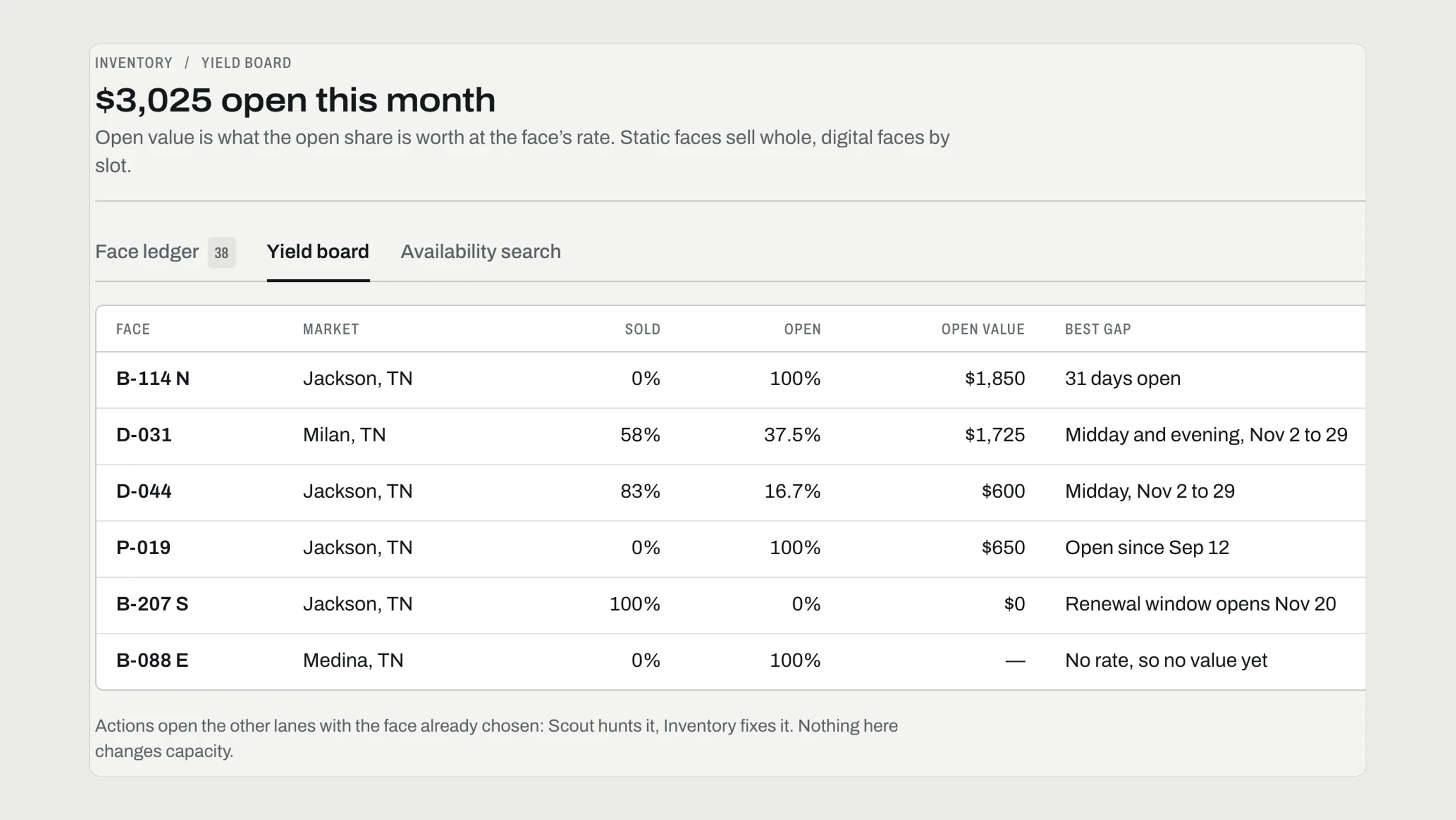Click the $0 open value
Image resolution: width=1456 pixels, height=820 pixels.
point(1014,604)
